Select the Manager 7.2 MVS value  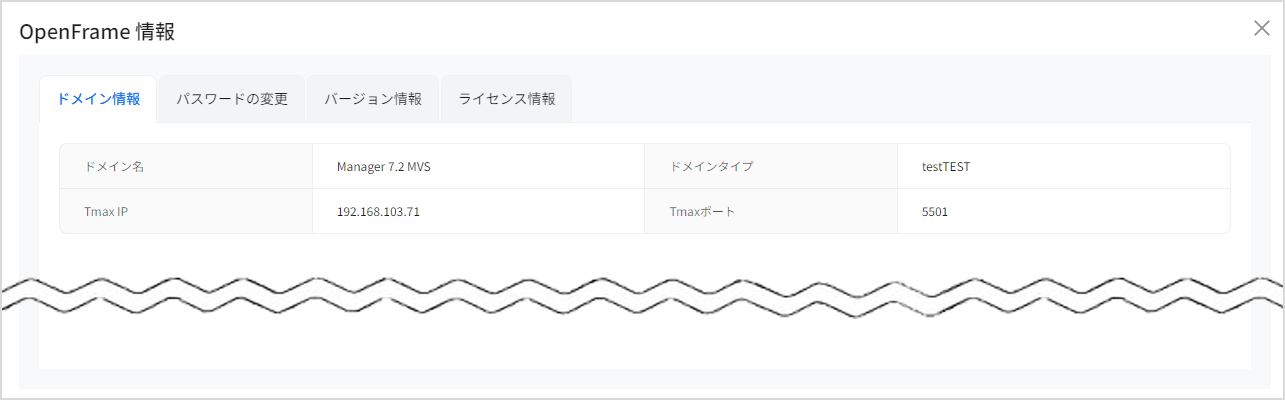pyautogui.click(x=384, y=166)
